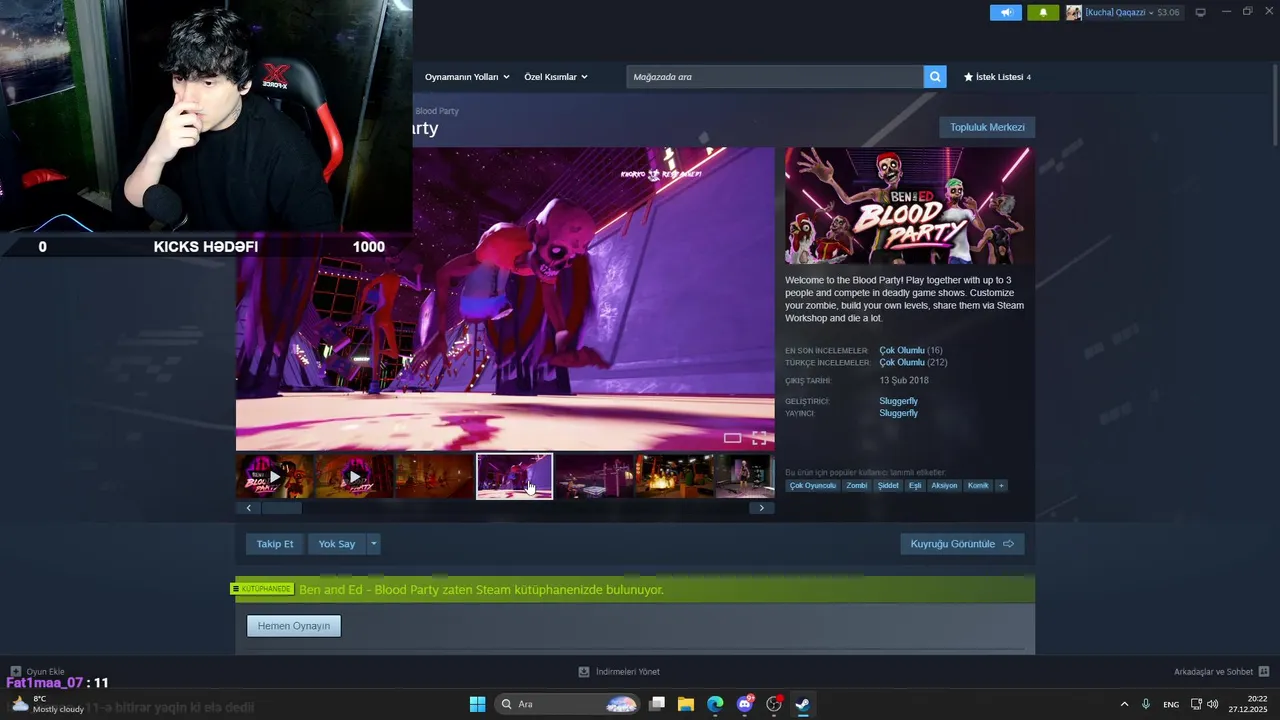Select the Şiddet tag
The image size is (1280, 720).
[x=888, y=486]
